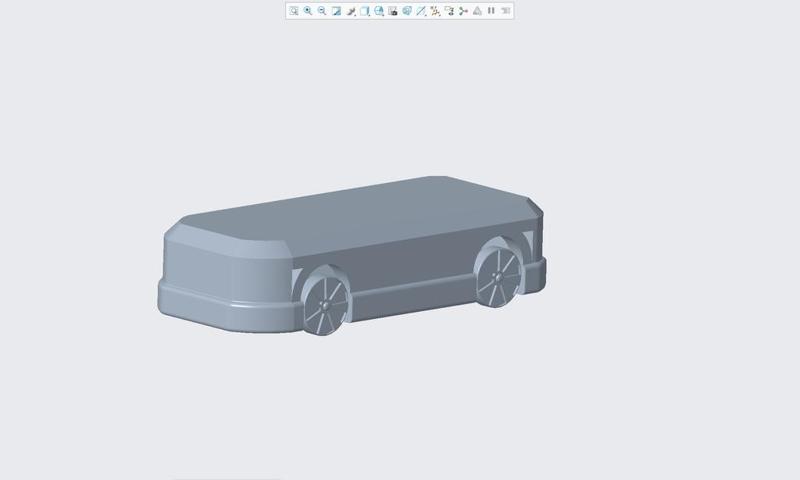Select the Zoom Out tool
The width and height of the screenshot is (800, 480).
click(322, 11)
